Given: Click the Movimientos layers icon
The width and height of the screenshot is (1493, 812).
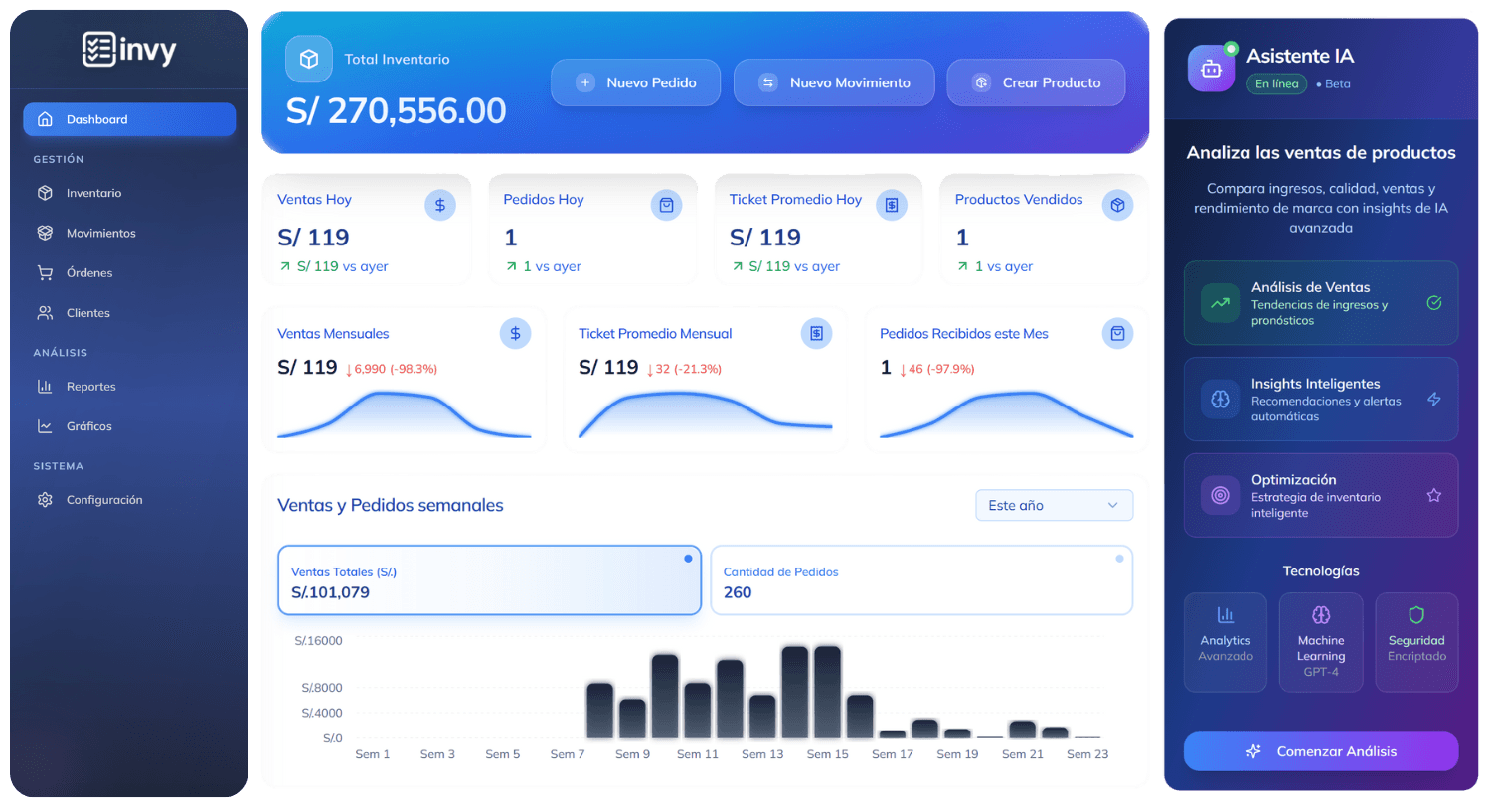Looking at the screenshot, I should [45, 233].
